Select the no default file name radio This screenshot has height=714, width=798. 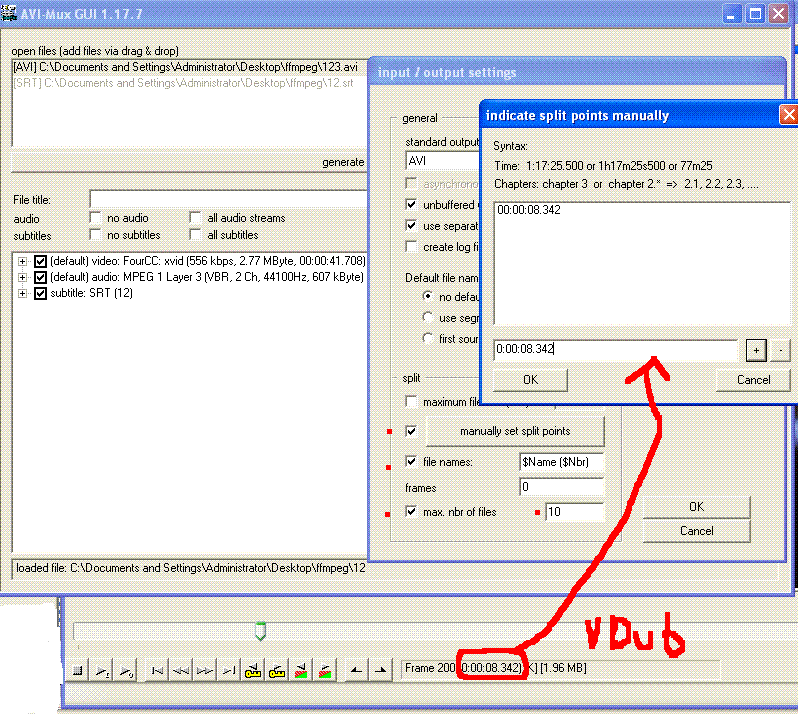pyautogui.click(x=428, y=296)
